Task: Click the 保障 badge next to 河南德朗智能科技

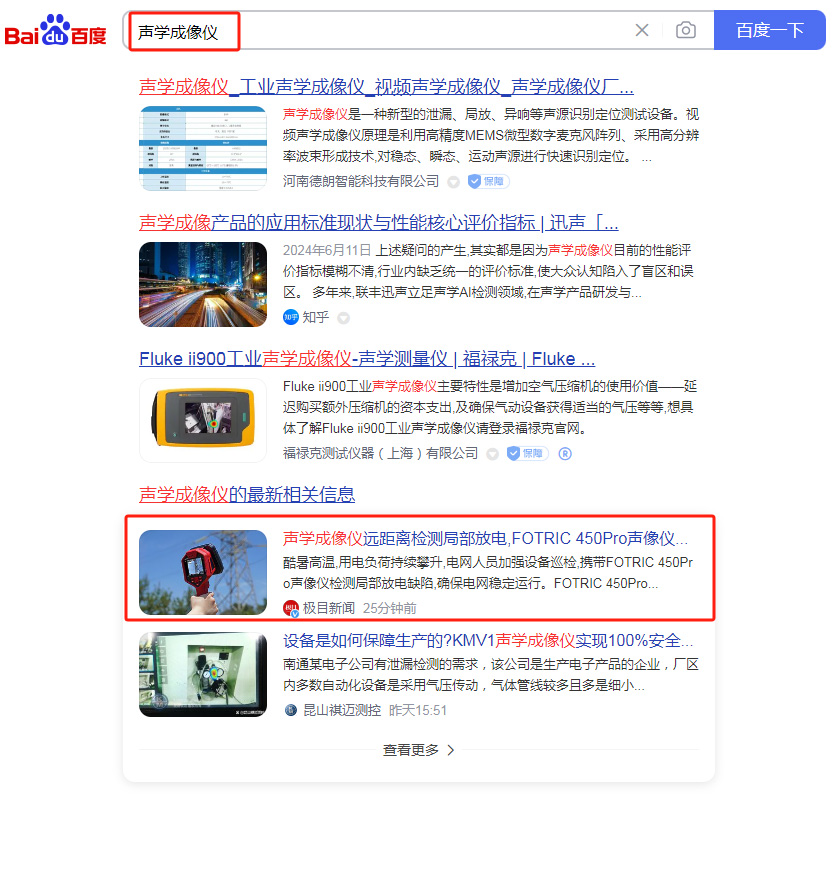Action: point(486,181)
